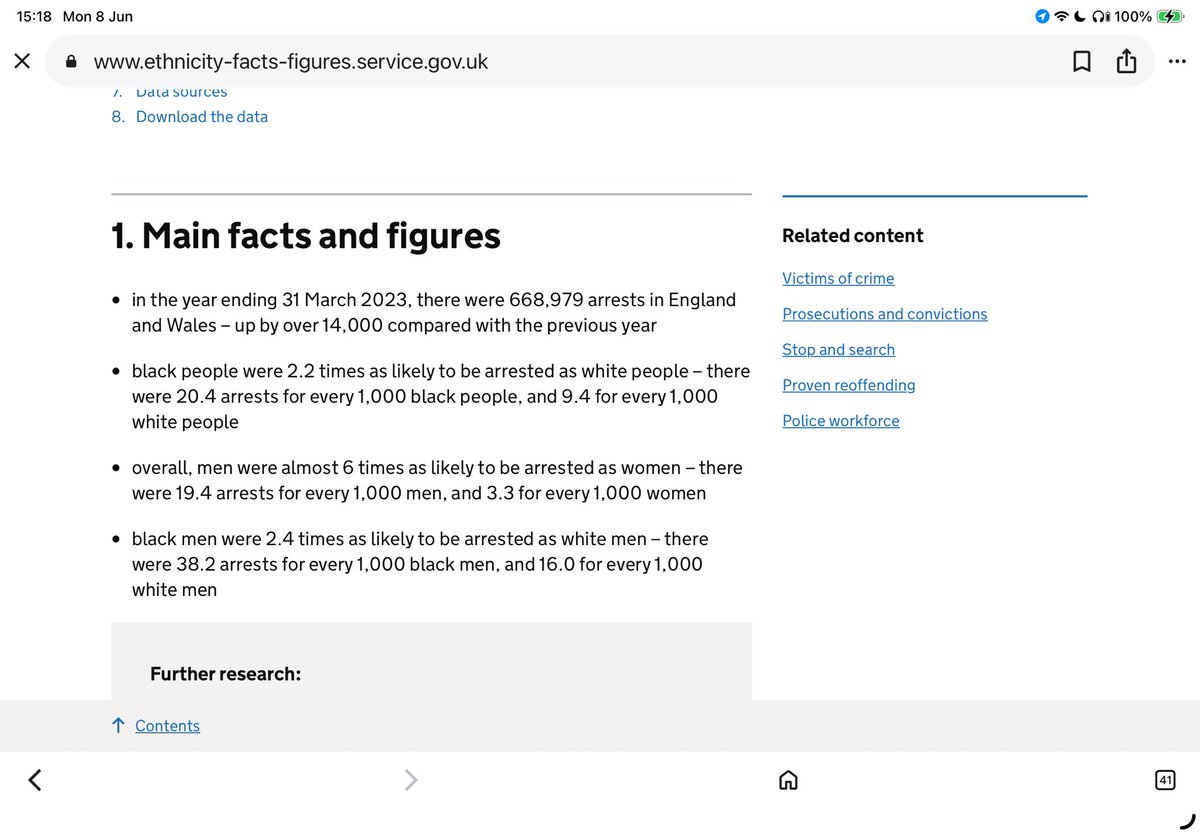Close the browser tab with the X icon
1200x834 pixels.
(x=22, y=62)
